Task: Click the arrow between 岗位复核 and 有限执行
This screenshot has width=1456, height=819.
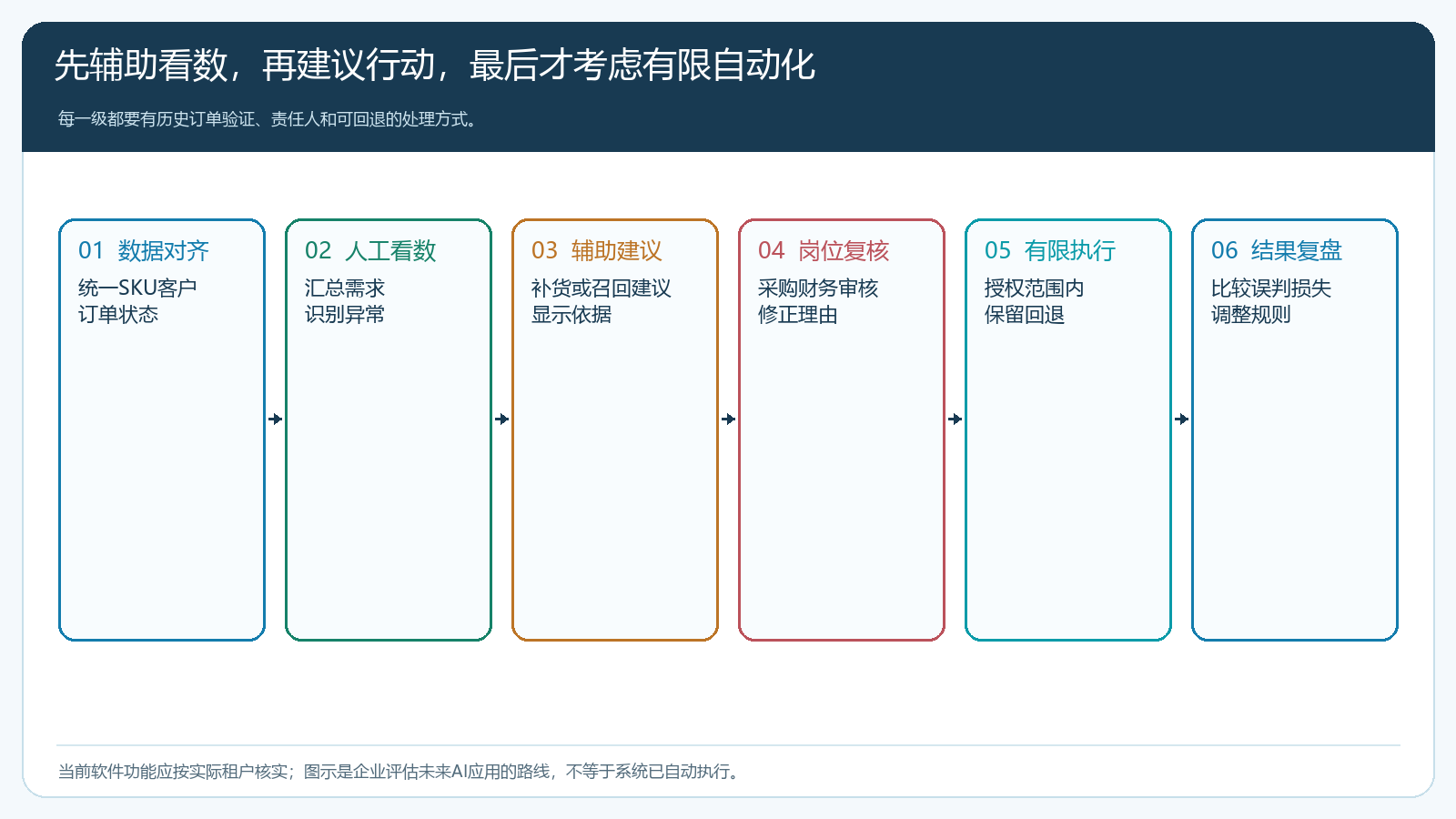Action: [955, 419]
